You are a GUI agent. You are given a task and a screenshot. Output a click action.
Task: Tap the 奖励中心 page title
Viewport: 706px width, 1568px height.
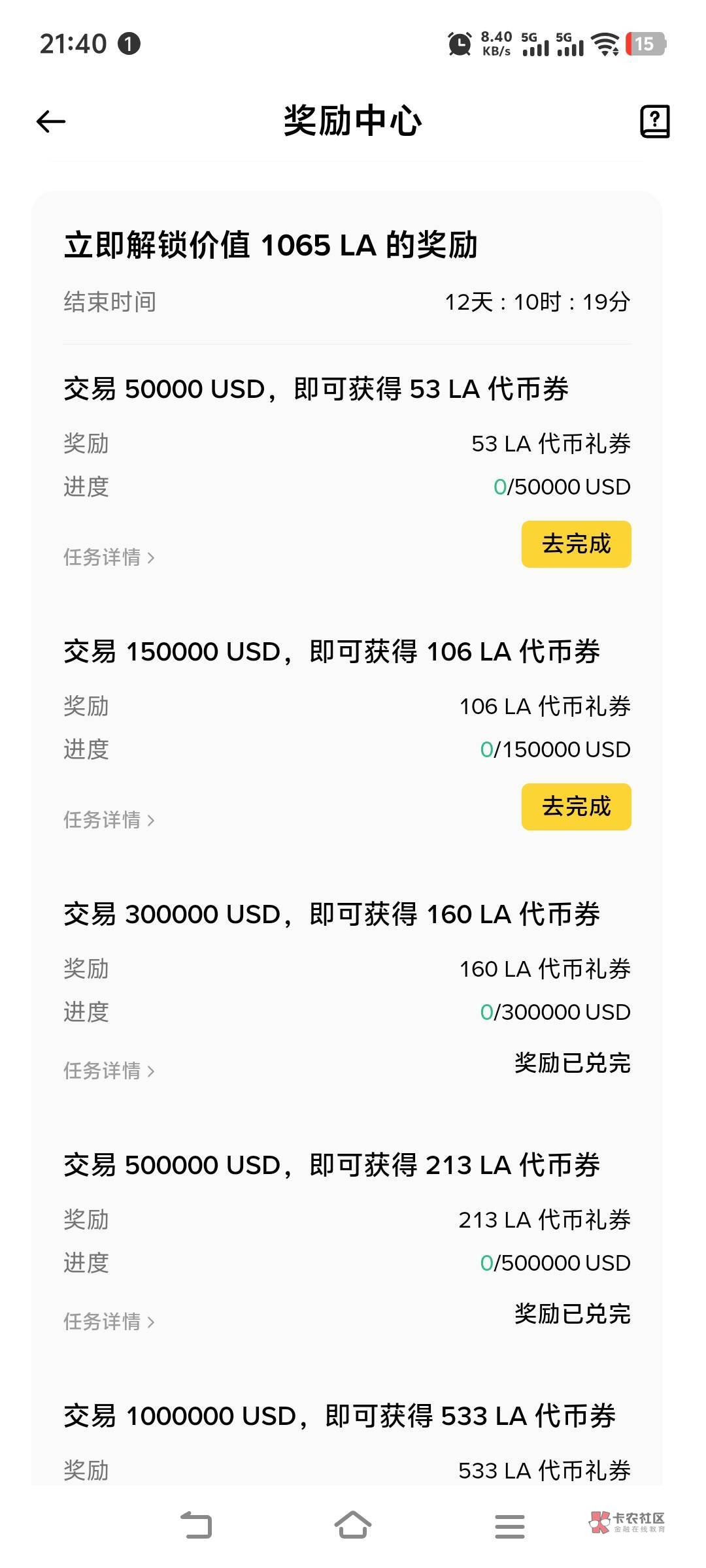click(x=353, y=122)
